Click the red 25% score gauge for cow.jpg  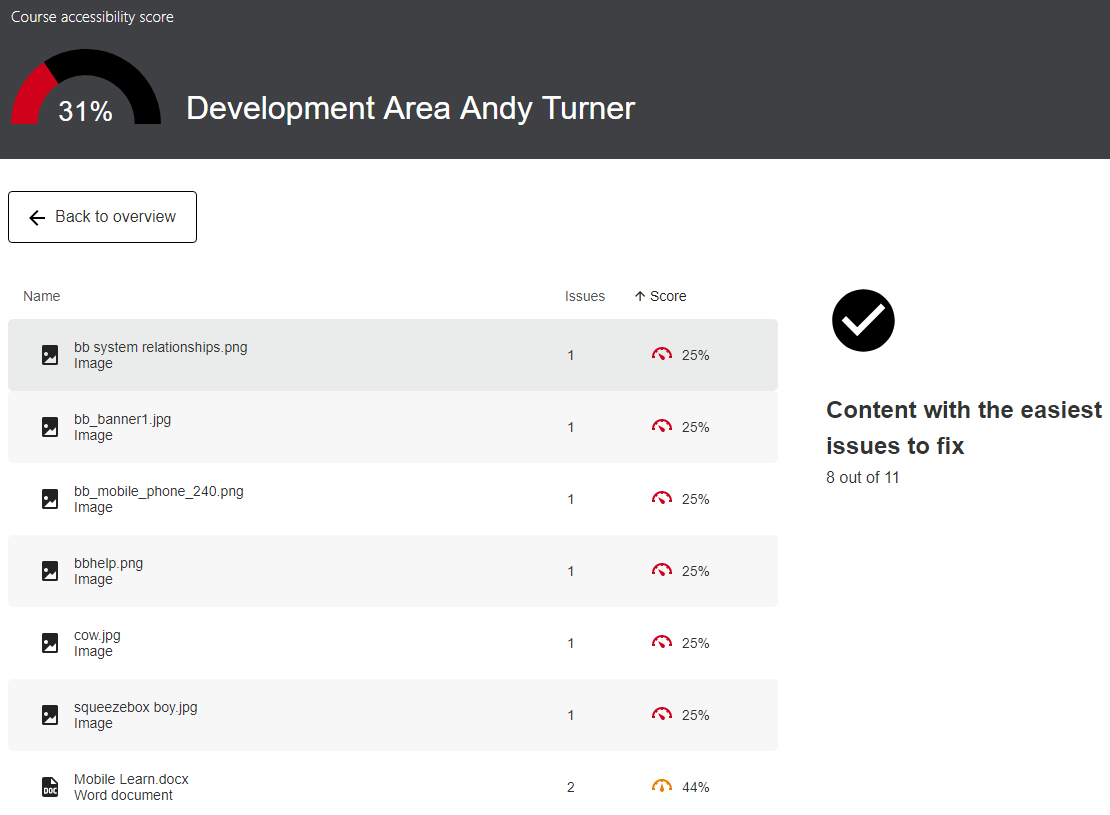tap(661, 642)
